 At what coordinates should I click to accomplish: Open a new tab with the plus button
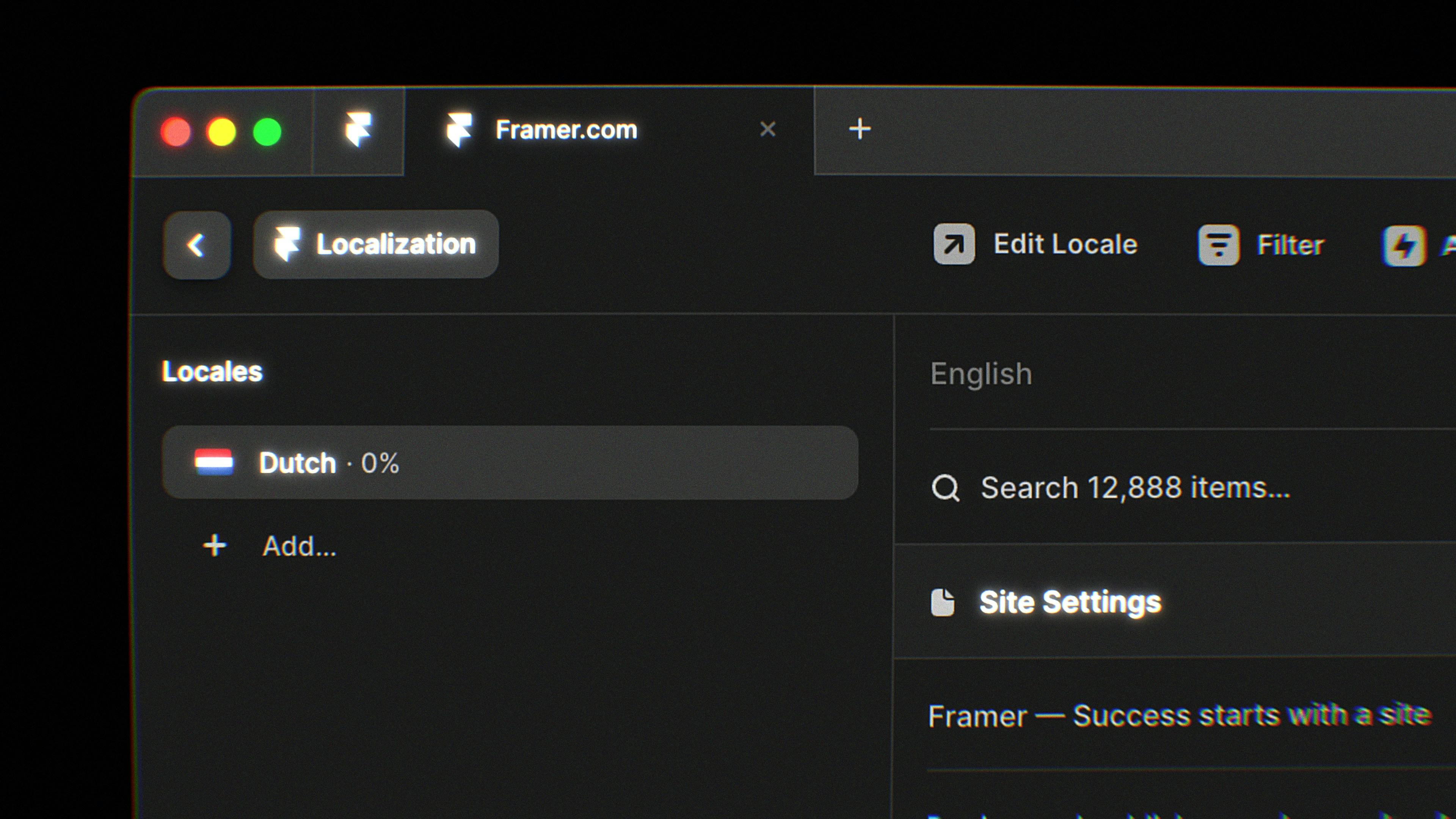click(x=860, y=129)
